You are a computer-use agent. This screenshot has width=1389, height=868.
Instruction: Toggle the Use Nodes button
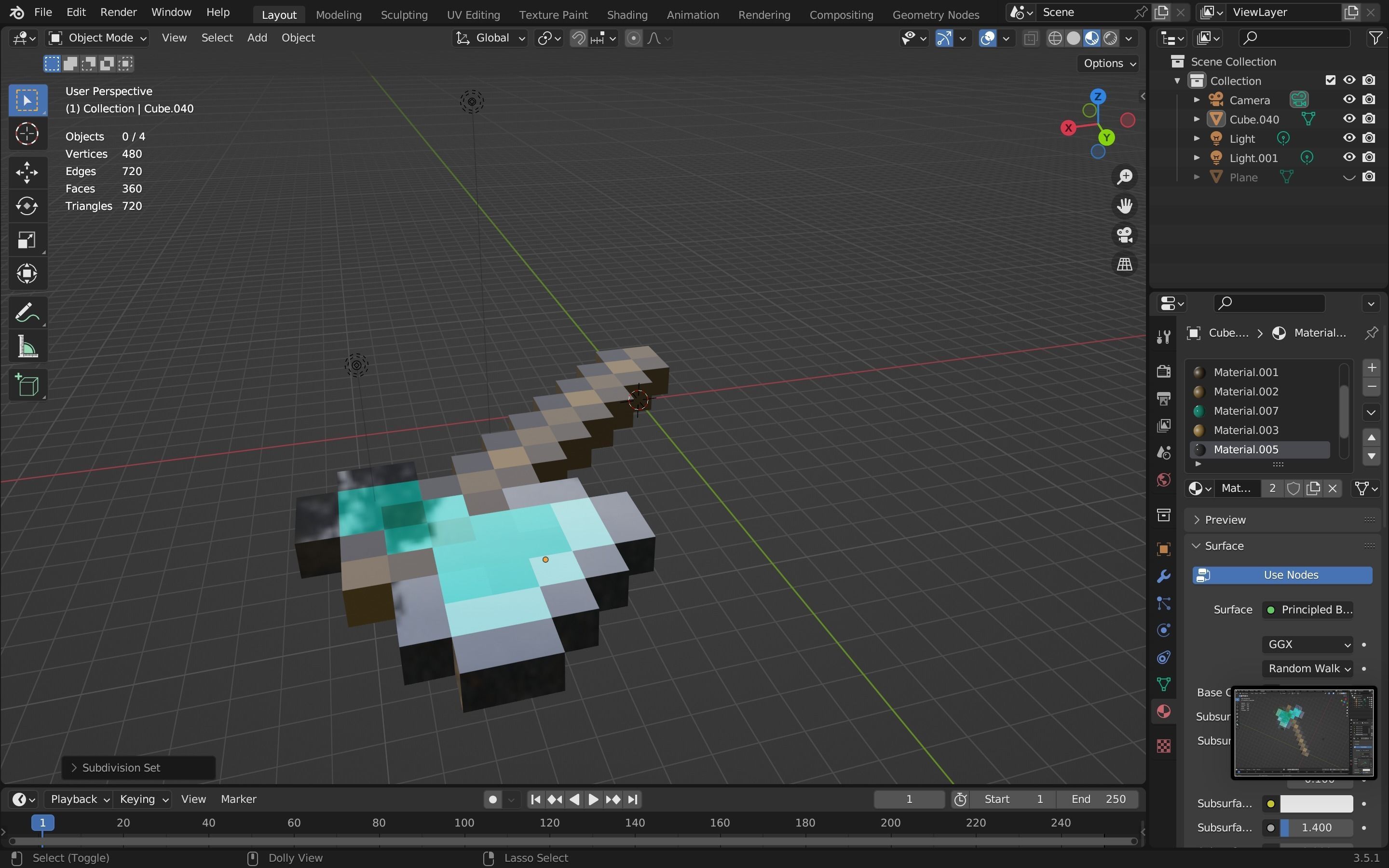(x=1282, y=575)
